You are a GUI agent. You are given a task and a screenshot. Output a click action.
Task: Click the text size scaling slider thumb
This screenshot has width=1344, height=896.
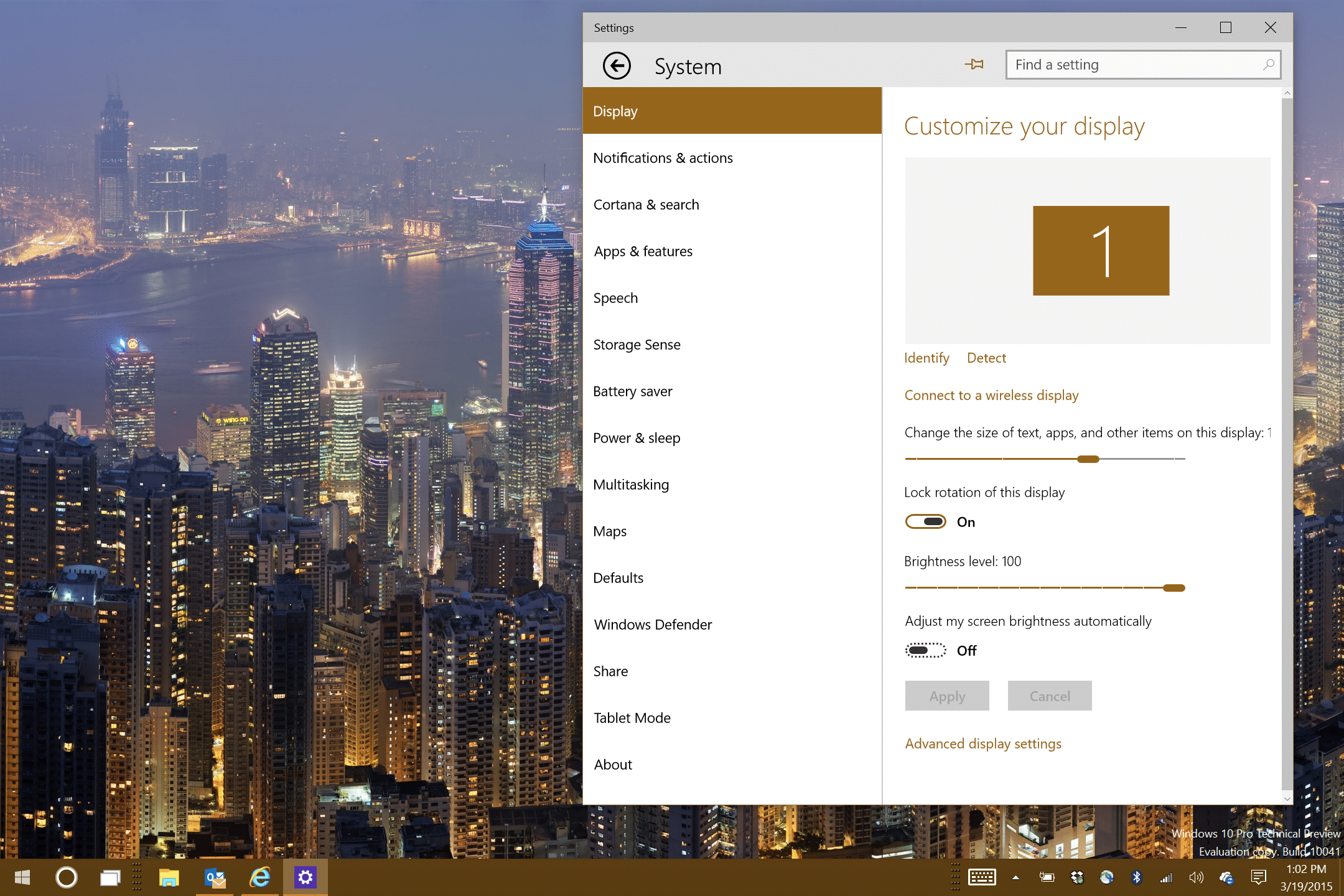click(x=1088, y=459)
